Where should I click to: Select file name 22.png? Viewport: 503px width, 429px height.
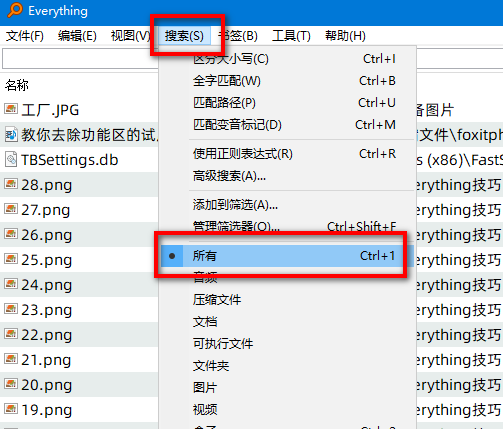47,335
